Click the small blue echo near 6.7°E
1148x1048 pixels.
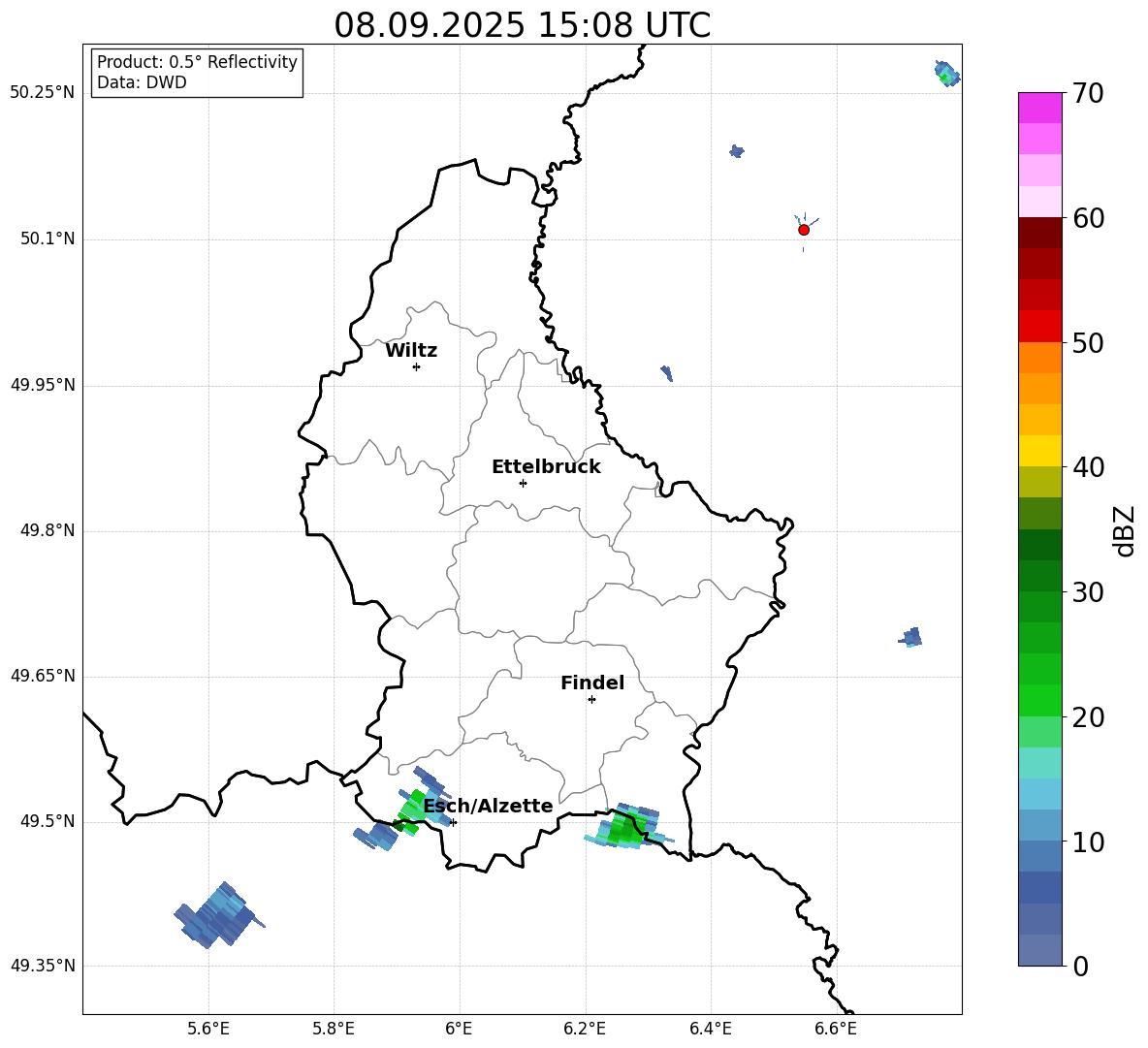coord(910,637)
